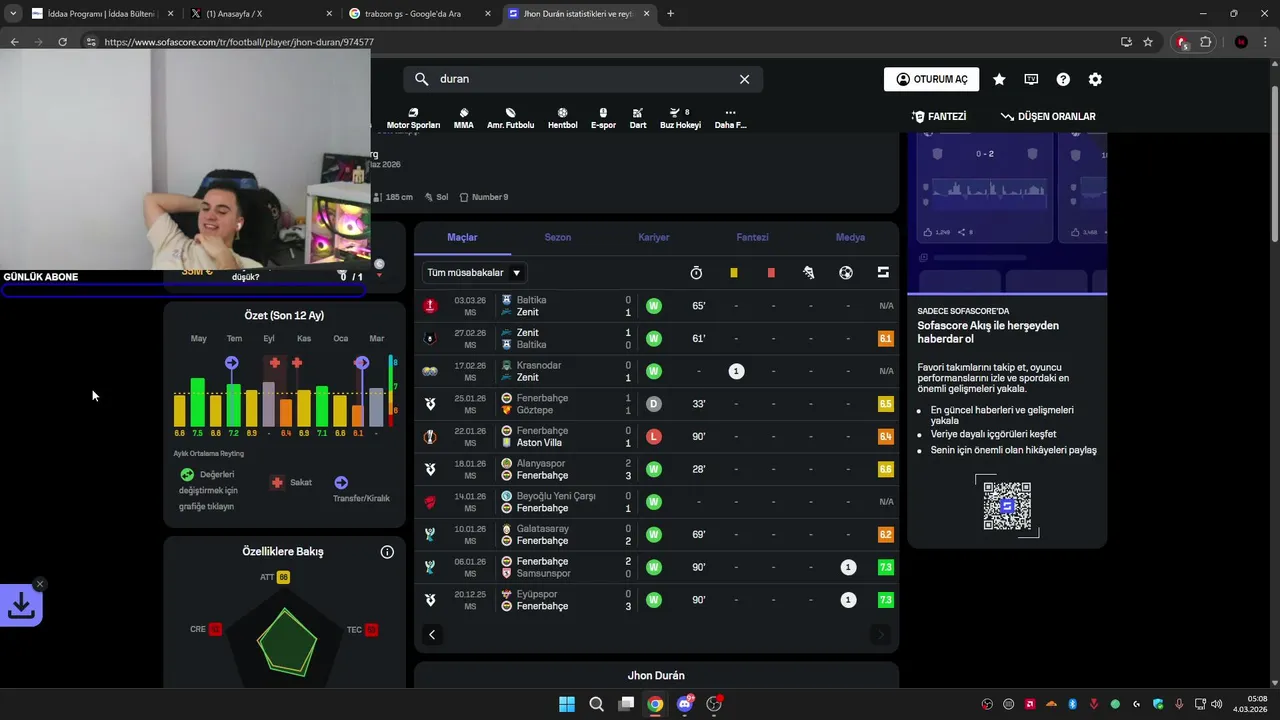Switch to the Sezon tab

click(558, 237)
